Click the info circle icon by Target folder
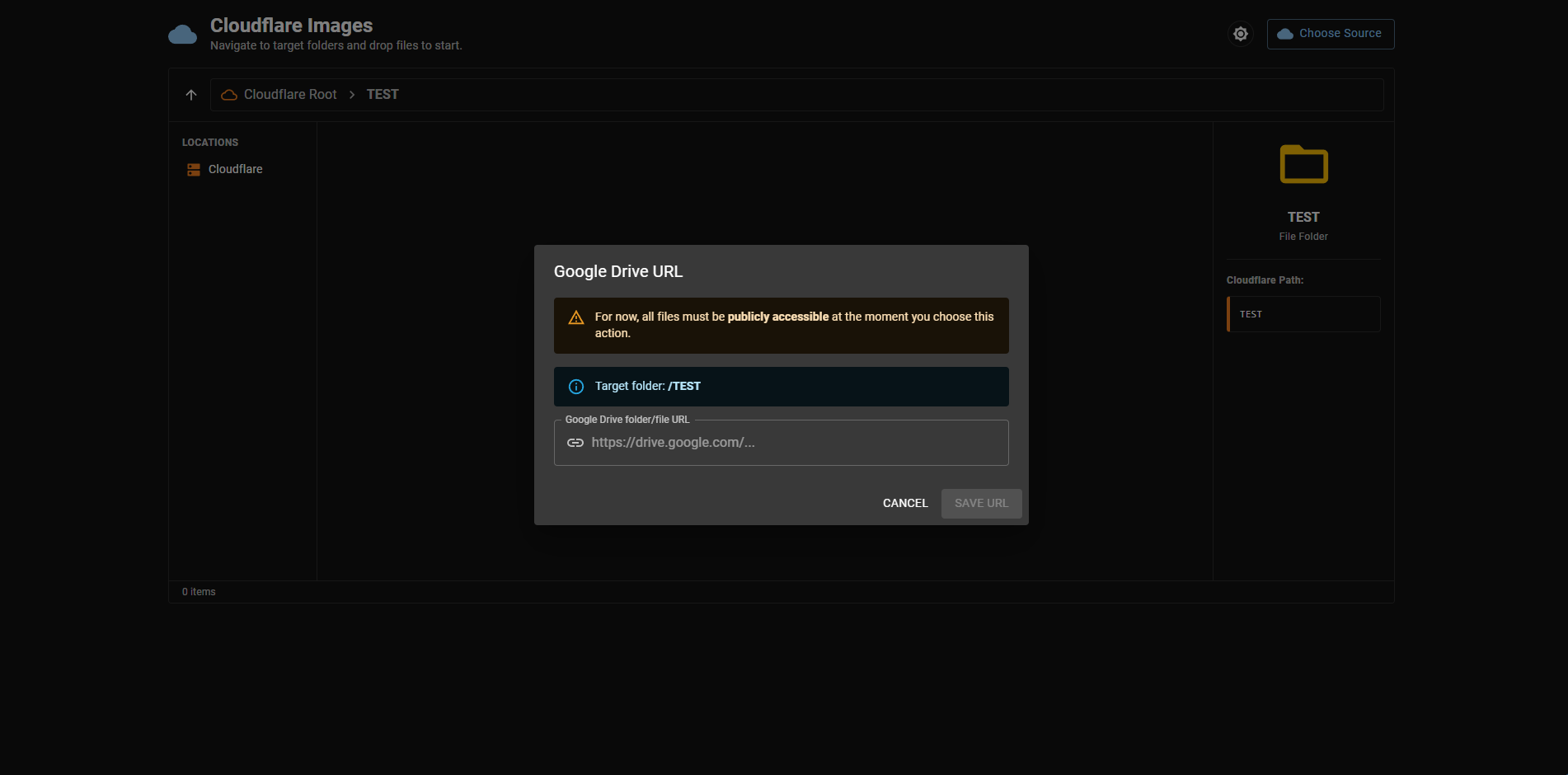Image resolution: width=1568 pixels, height=775 pixels. pos(576,387)
